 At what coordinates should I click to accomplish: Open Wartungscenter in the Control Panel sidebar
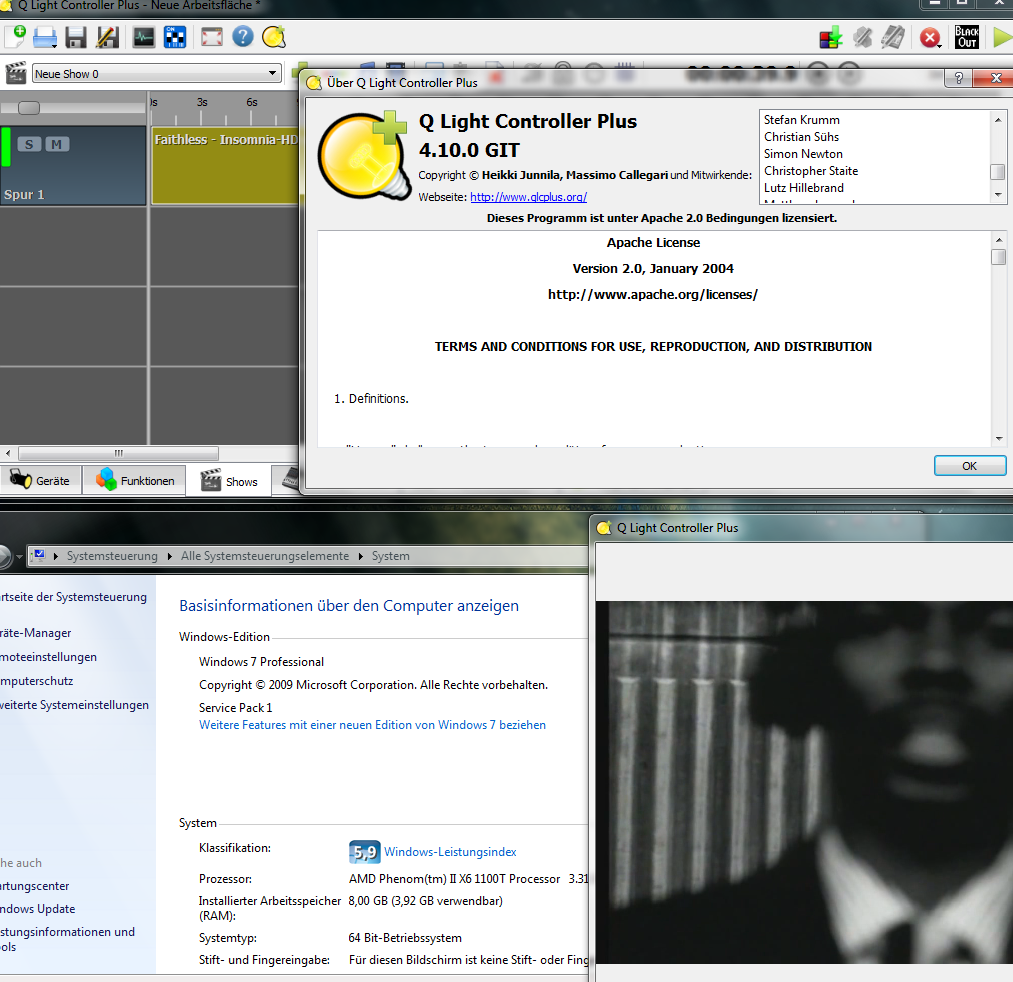(x=35, y=886)
